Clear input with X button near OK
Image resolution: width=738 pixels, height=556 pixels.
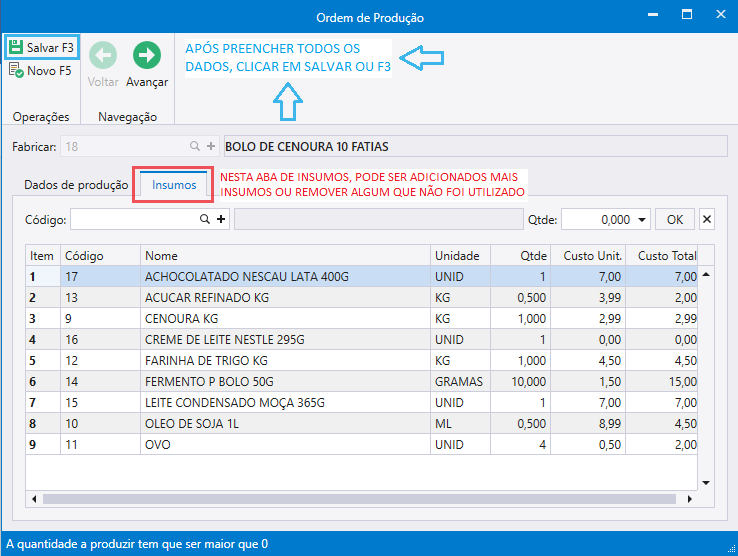(706, 219)
